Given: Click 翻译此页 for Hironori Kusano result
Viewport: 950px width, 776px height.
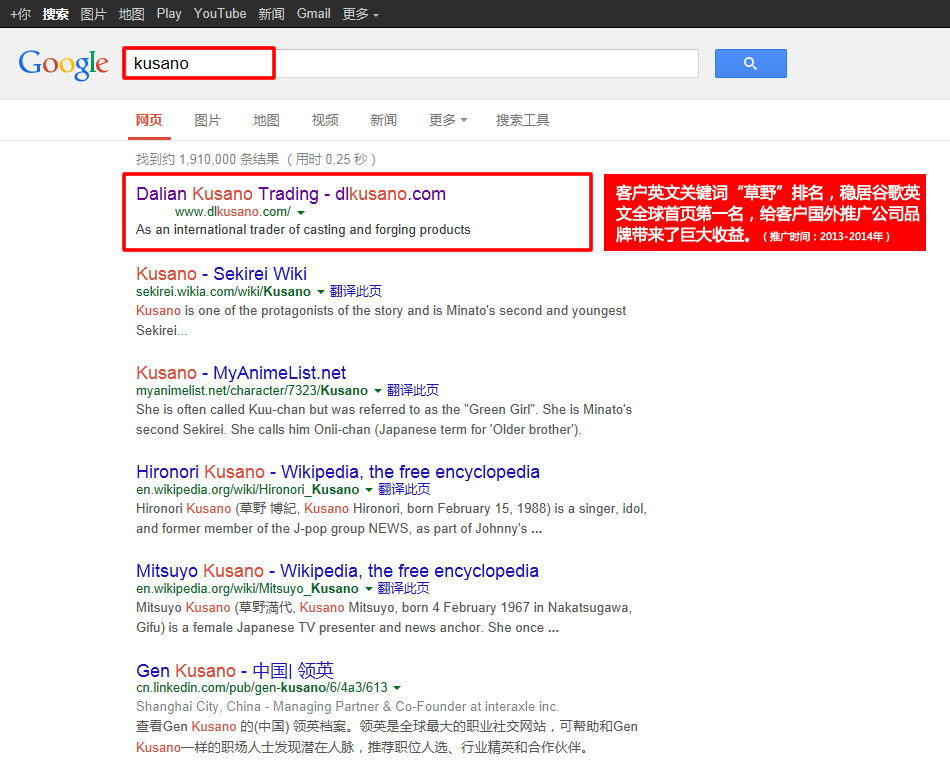Looking at the screenshot, I should pyautogui.click(x=404, y=489).
